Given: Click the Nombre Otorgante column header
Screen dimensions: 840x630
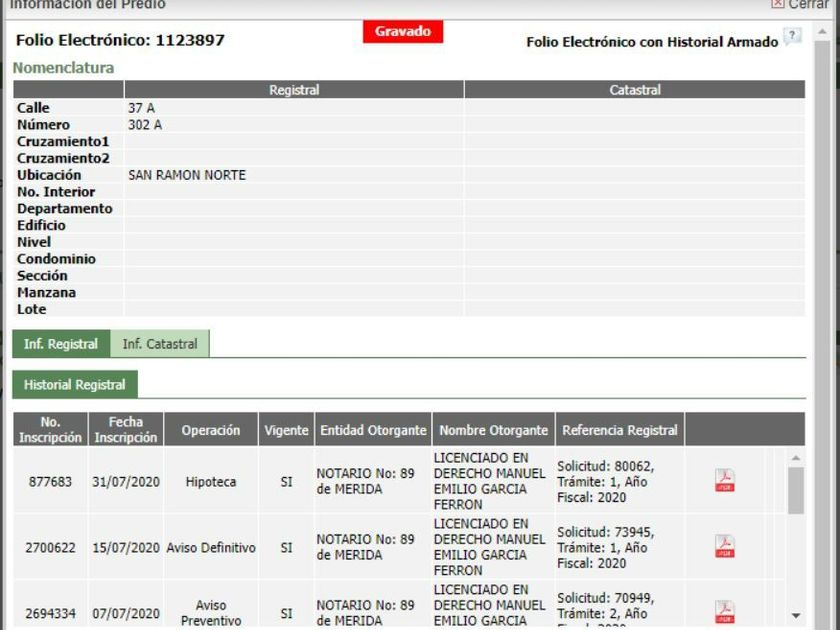Looking at the screenshot, I should coord(493,430).
